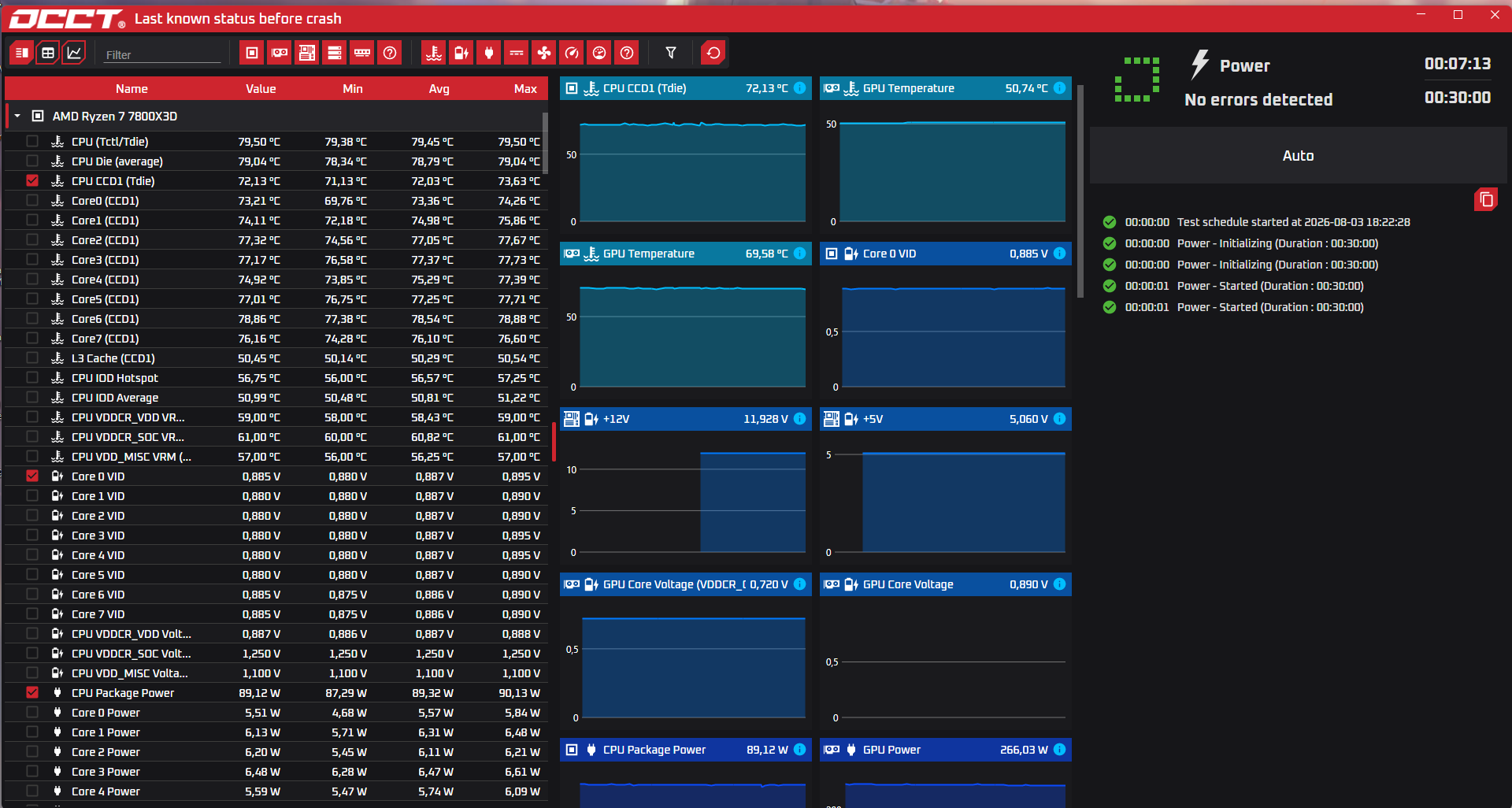Check the Core 7 VID sensor box
The height and width of the screenshot is (808, 1512).
[x=32, y=613]
